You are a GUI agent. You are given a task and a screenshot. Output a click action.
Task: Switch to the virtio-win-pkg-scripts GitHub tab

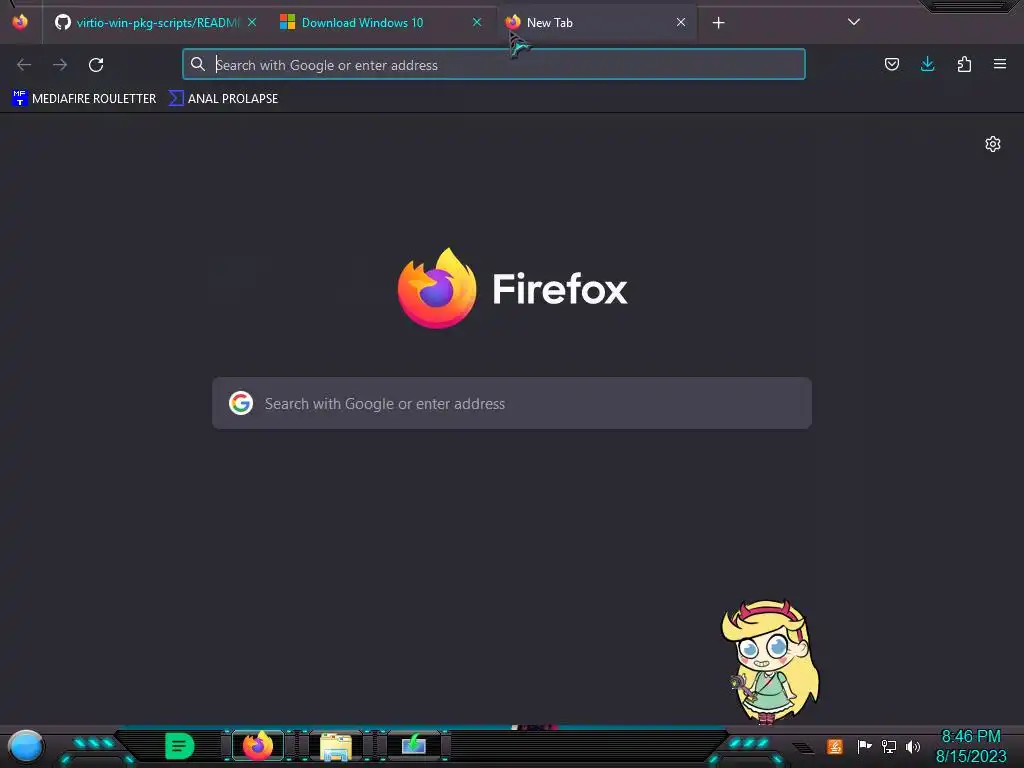point(155,23)
